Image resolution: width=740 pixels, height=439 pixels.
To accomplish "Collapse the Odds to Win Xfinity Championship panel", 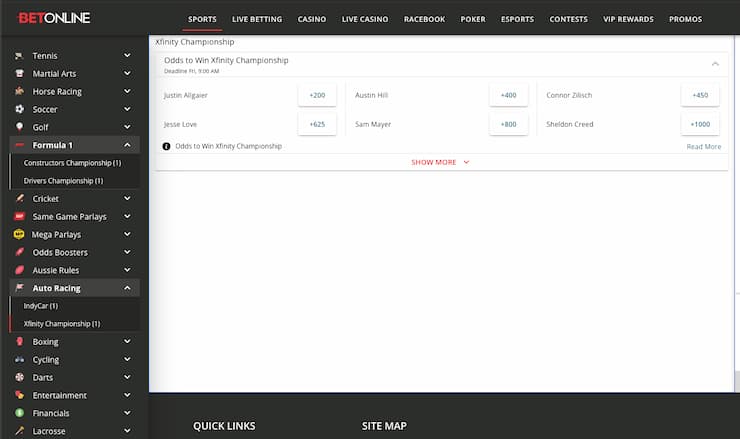I will [715, 64].
